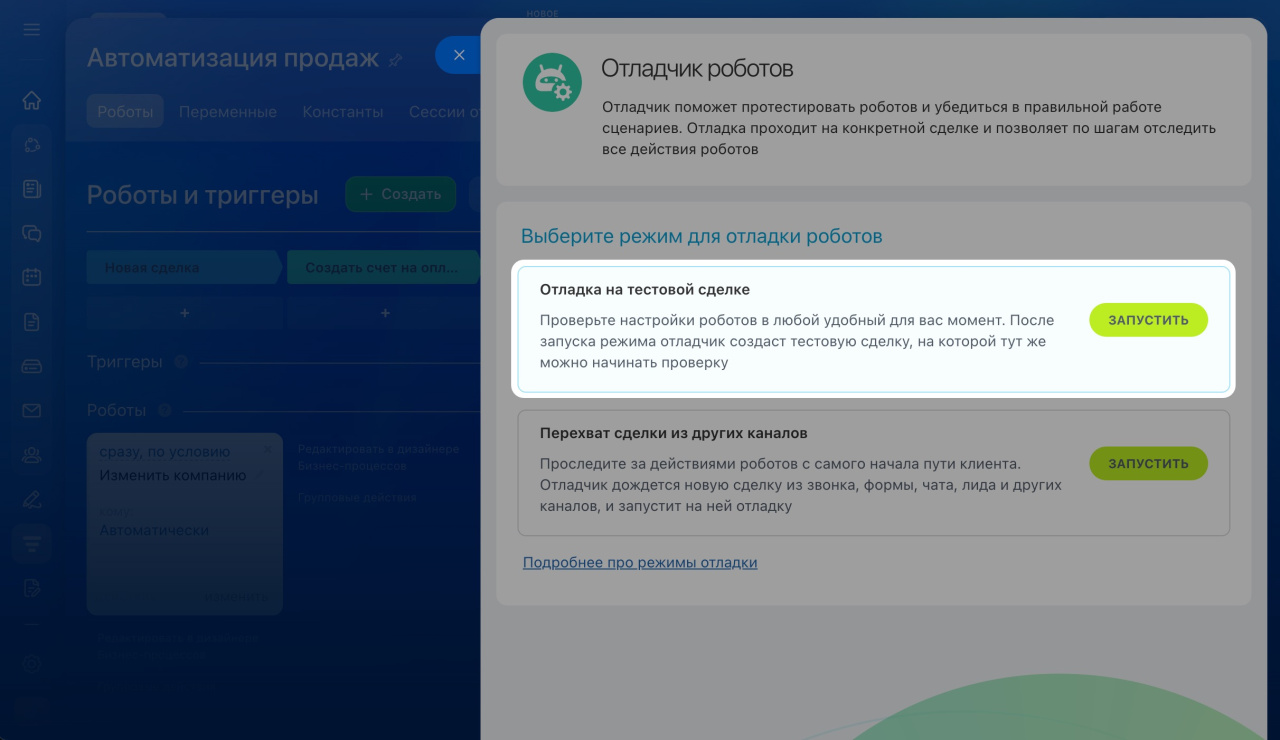Open the document-edit icon below CRM
The width and height of the screenshot is (1280, 740).
(32, 588)
